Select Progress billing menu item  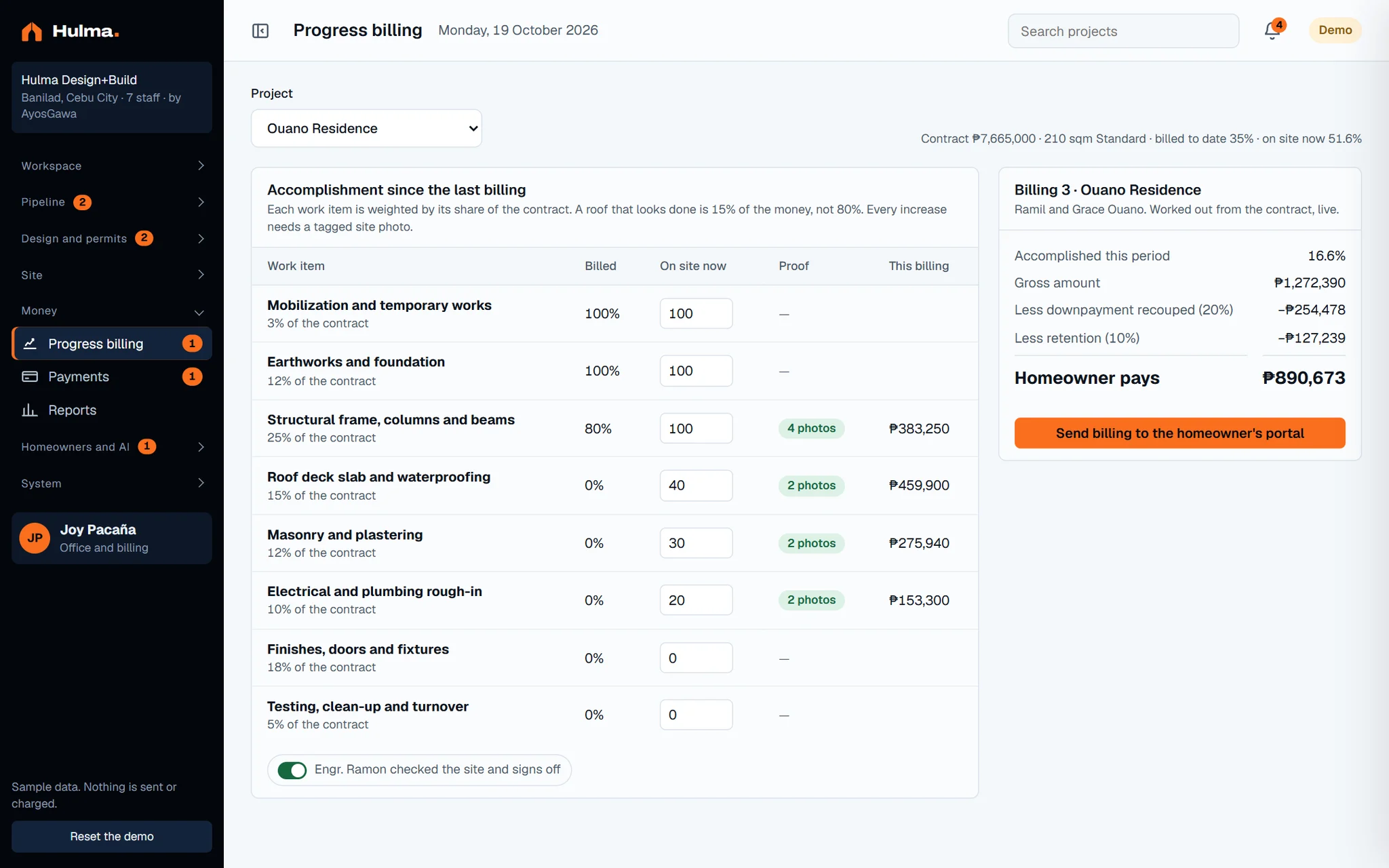(112, 344)
